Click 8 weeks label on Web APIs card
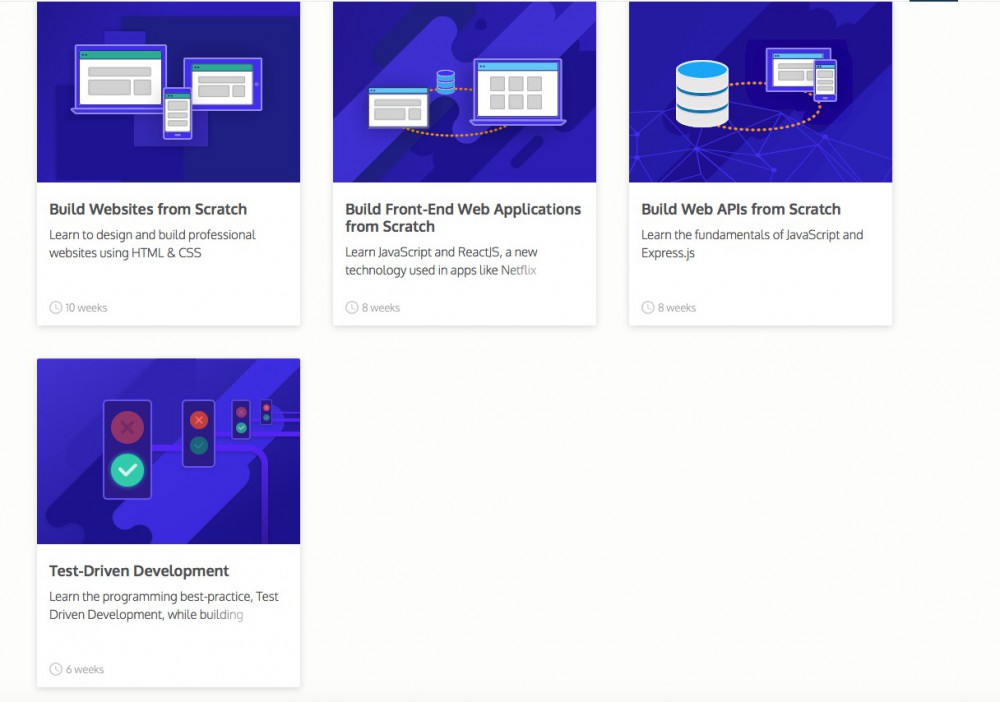Image resolution: width=1000 pixels, height=702 pixels. pos(677,308)
